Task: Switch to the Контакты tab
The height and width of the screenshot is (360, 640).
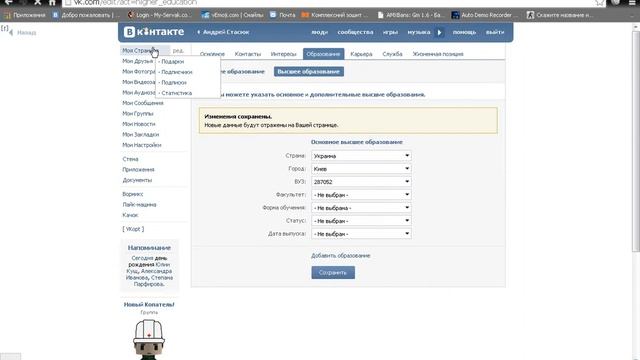Action: [x=248, y=54]
